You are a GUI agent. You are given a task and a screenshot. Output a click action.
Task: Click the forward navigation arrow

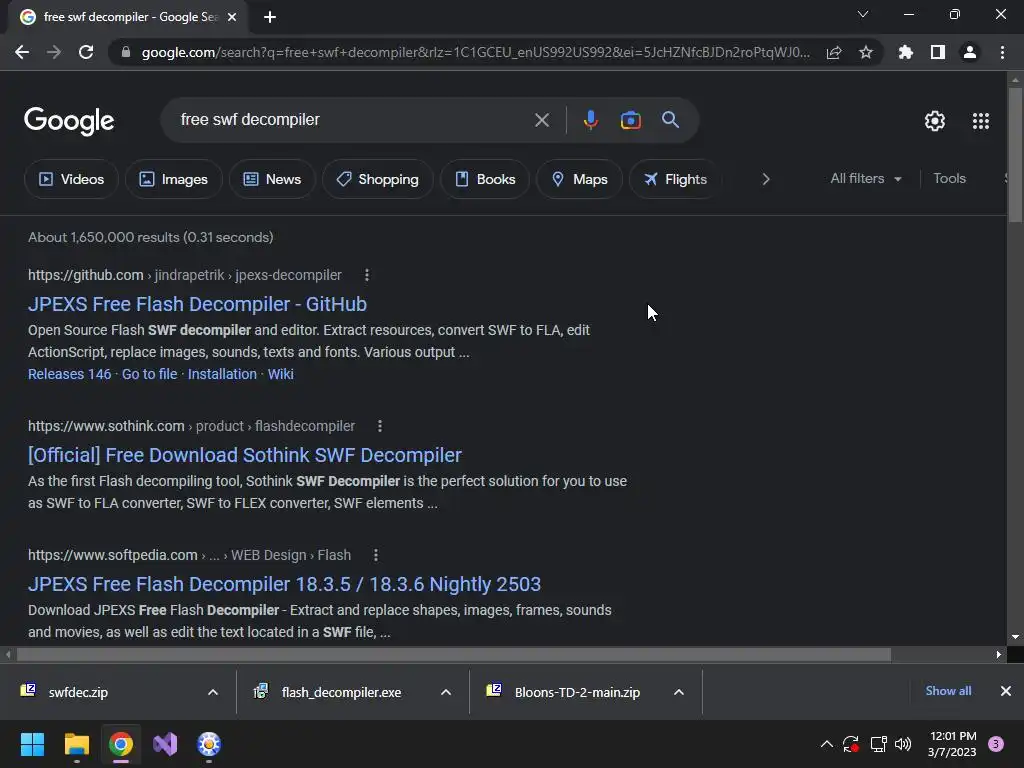[54, 52]
